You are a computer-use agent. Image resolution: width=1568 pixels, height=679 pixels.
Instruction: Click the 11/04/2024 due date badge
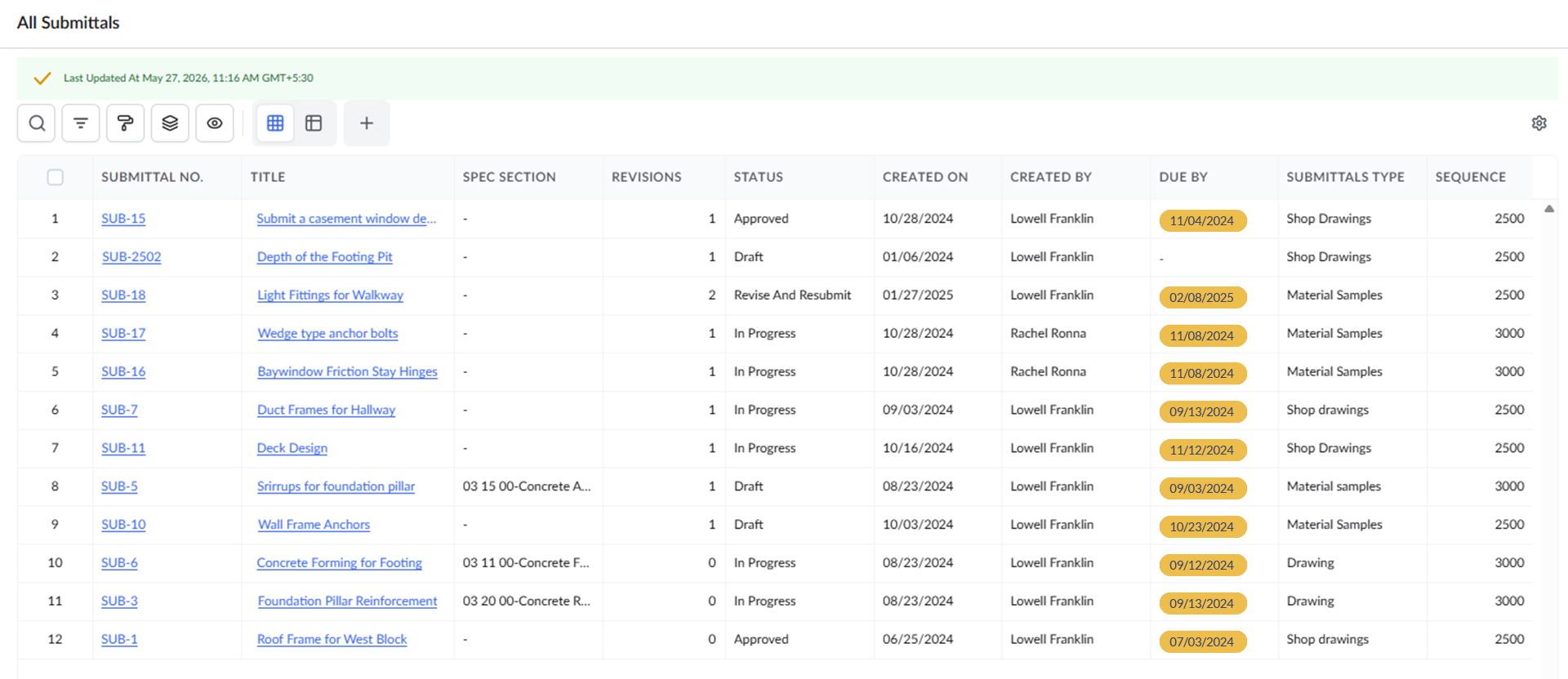pos(1202,220)
